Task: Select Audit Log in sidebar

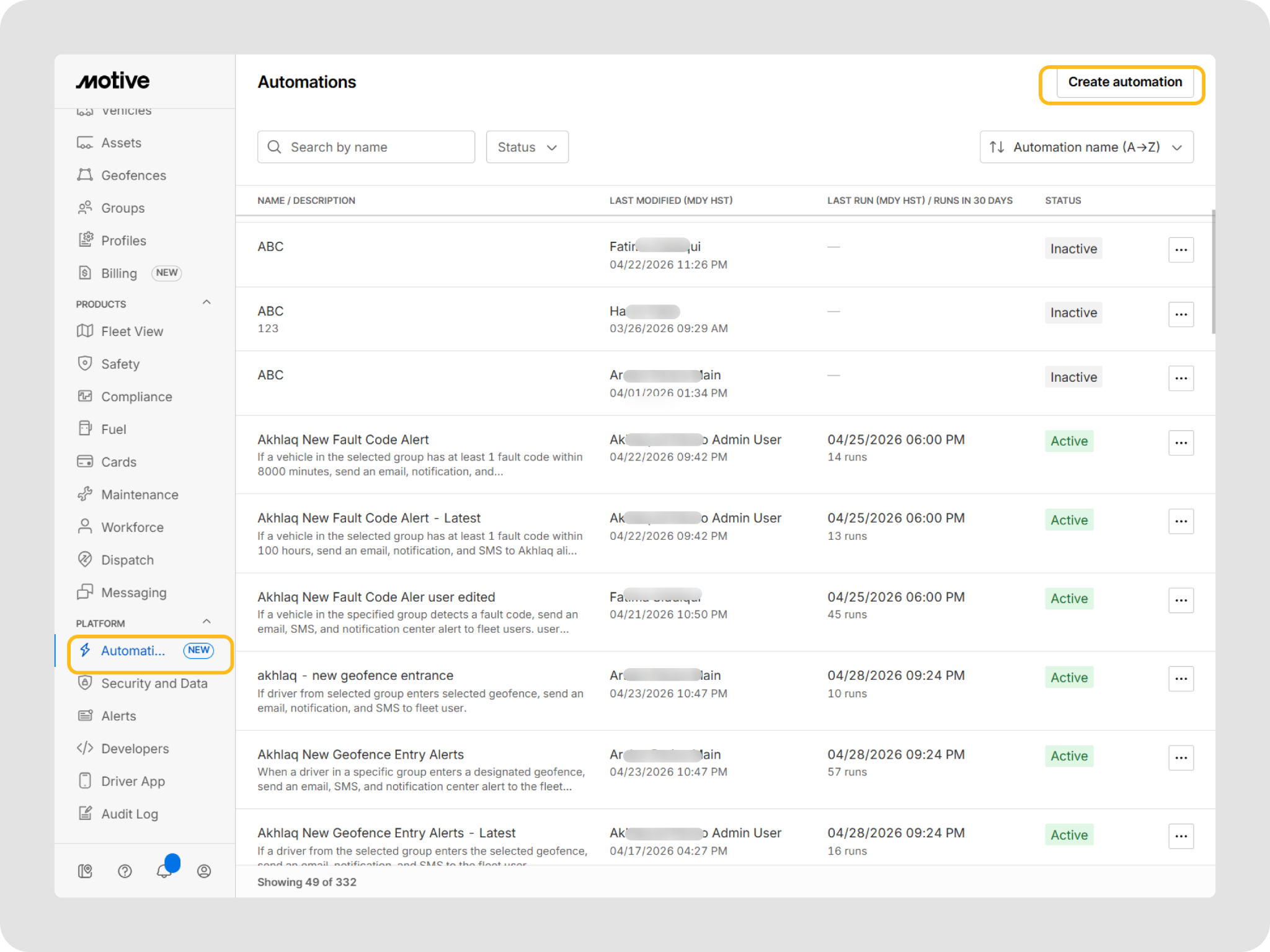Action: click(130, 814)
